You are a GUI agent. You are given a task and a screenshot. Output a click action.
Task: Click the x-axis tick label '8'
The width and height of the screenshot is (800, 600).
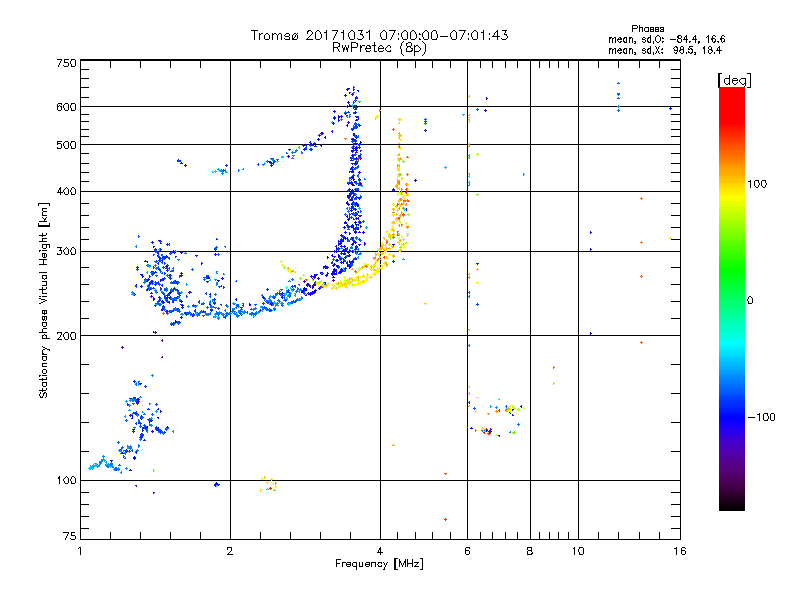[530, 551]
